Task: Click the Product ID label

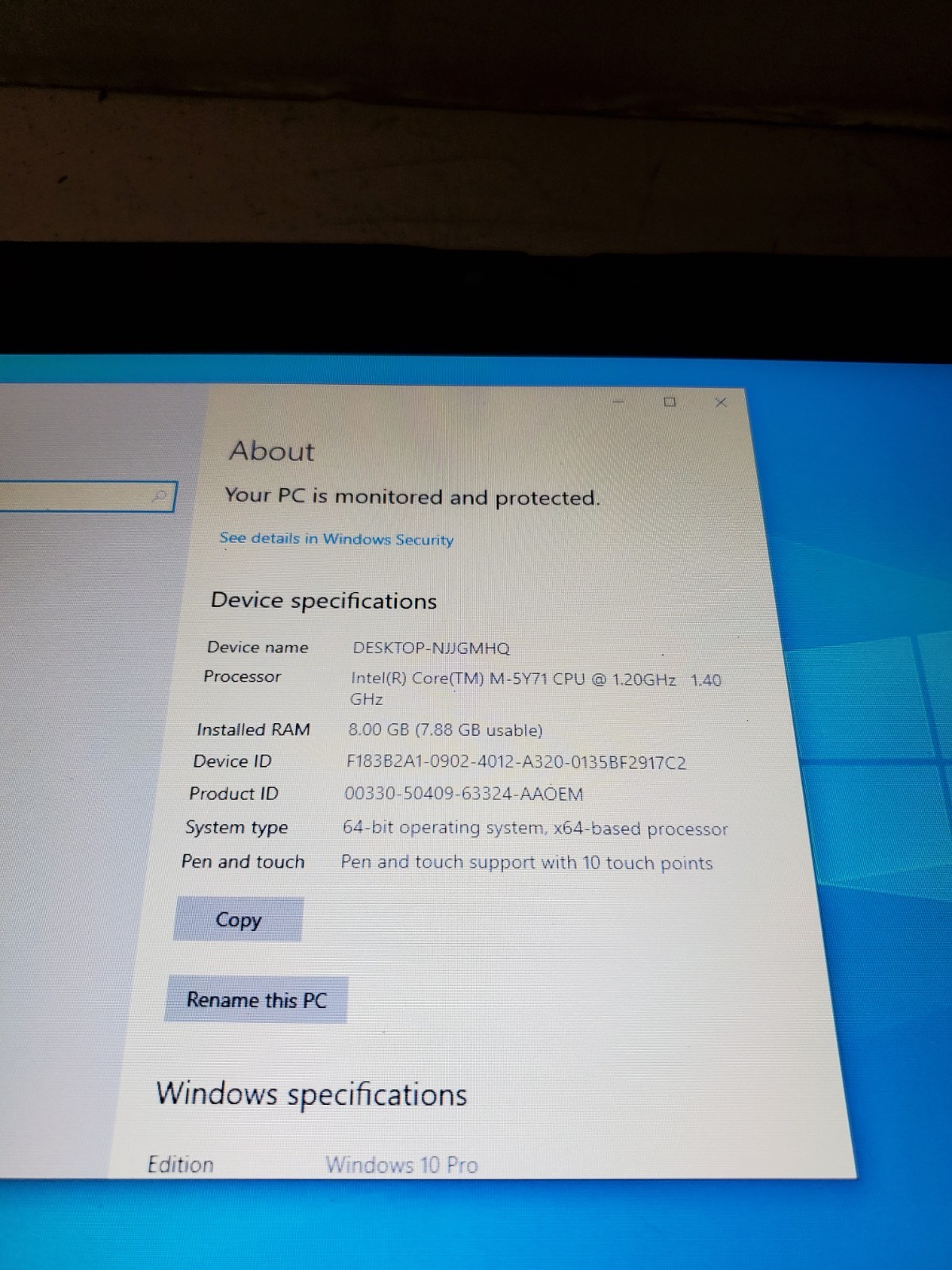Action: pos(233,794)
